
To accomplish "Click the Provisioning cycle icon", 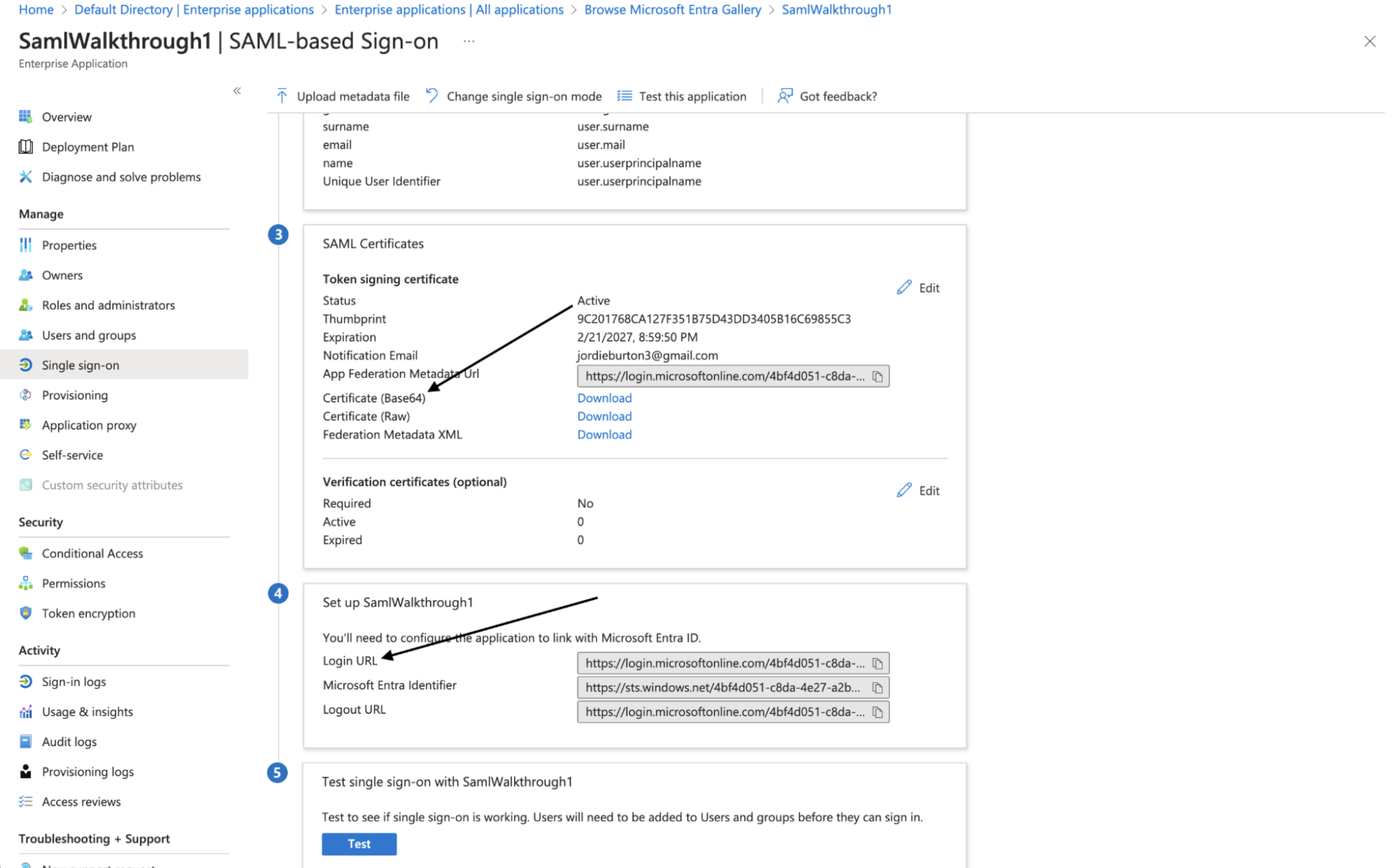I will [x=25, y=395].
